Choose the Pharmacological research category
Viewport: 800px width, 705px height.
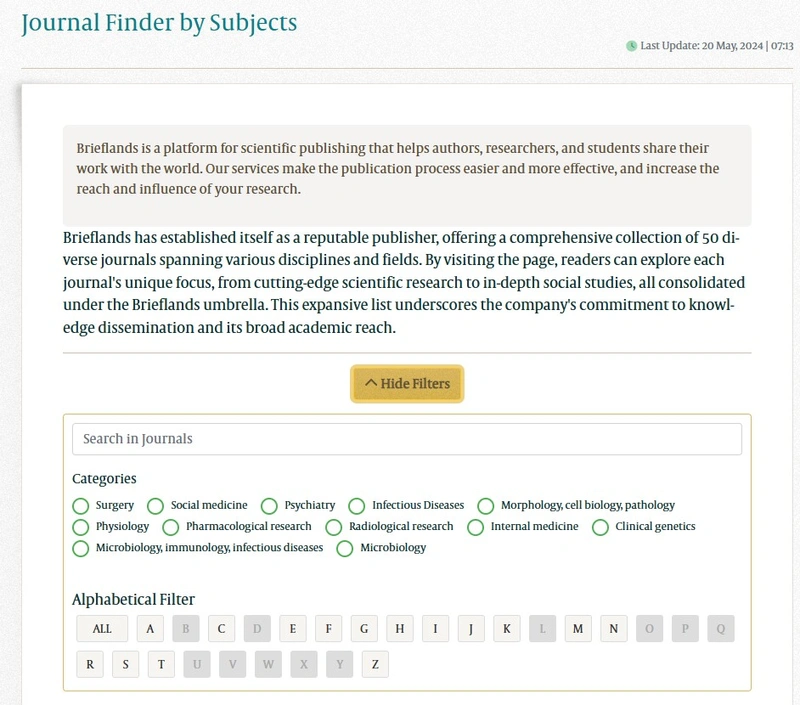(170, 527)
